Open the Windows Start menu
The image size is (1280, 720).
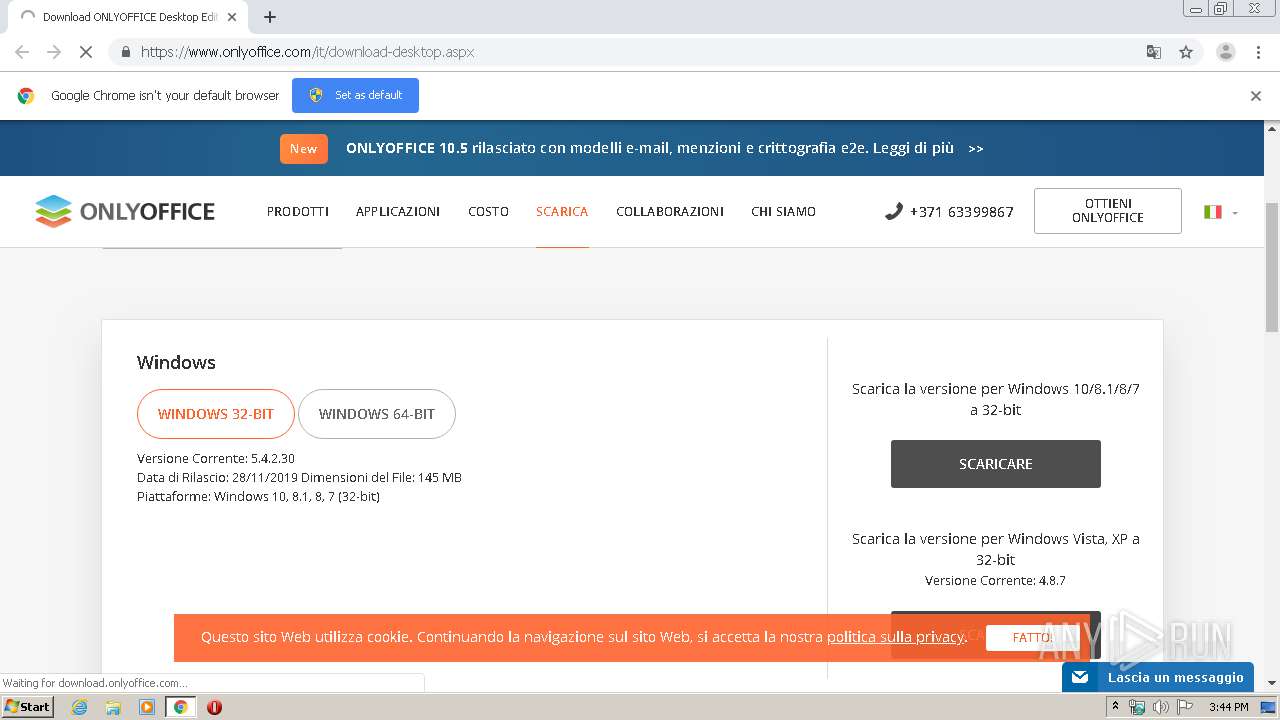[27, 706]
